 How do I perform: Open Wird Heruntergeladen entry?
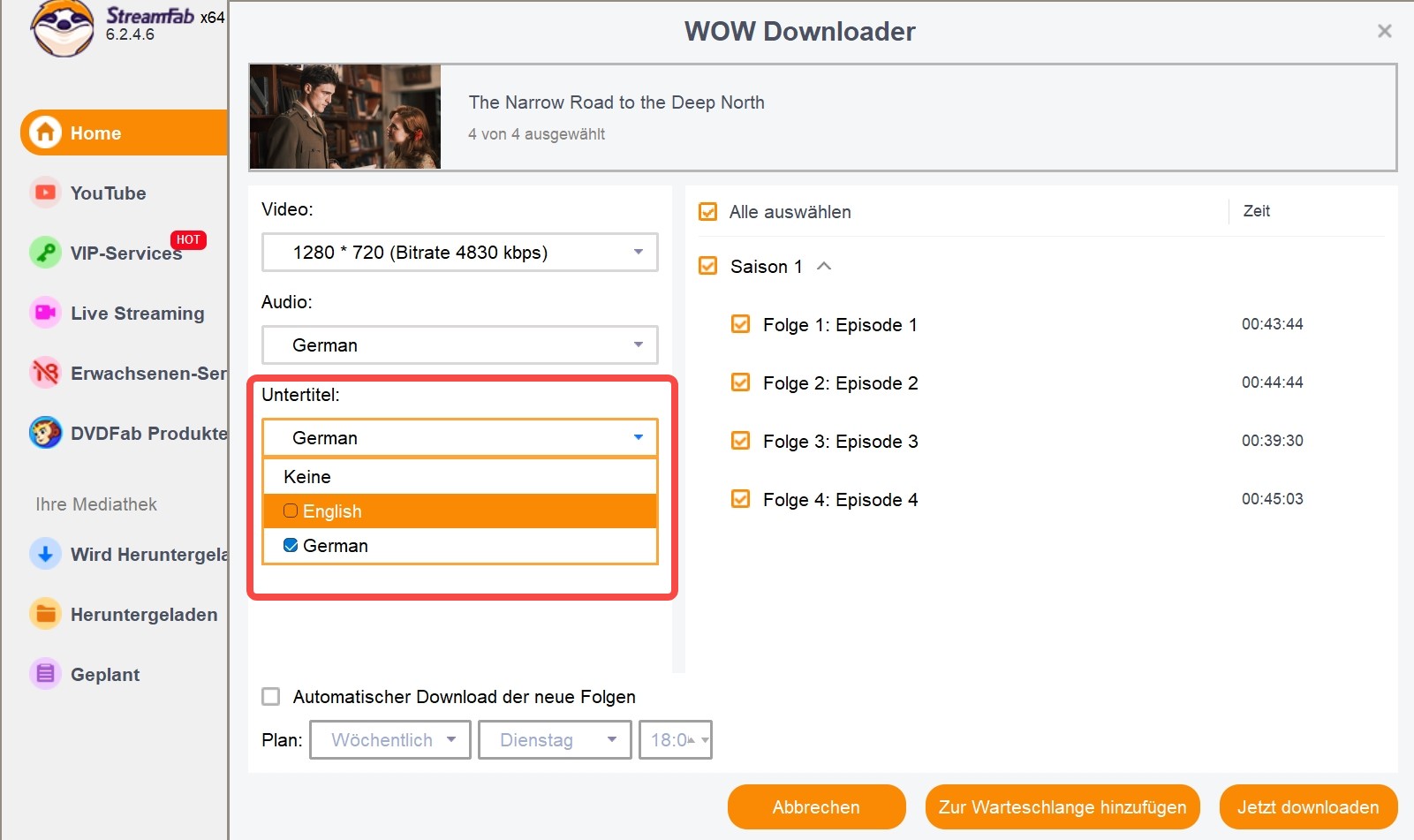pyautogui.click(x=148, y=555)
